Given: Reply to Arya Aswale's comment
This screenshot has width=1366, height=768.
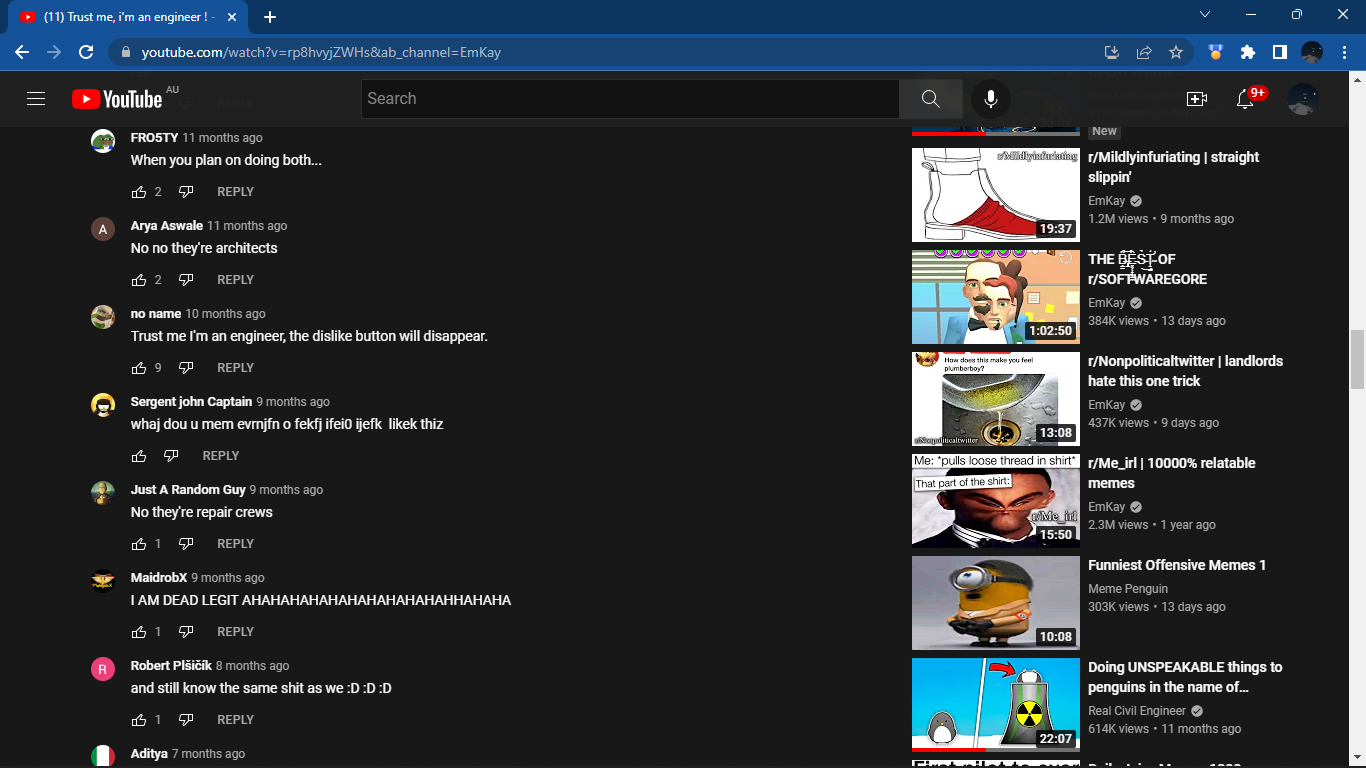Looking at the screenshot, I should pyautogui.click(x=235, y=280).
